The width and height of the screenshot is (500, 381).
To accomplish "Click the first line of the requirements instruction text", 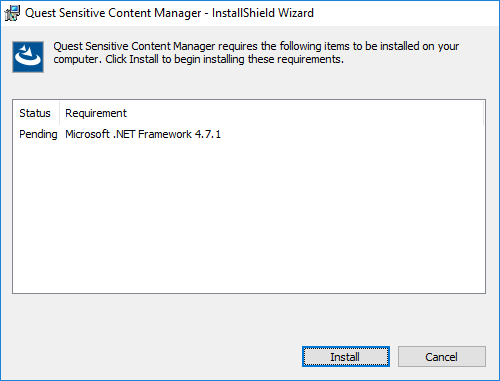I will pos(256,46).
